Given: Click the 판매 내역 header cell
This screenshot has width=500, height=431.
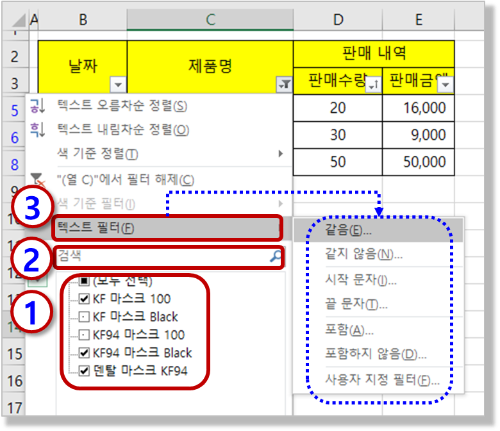Looking at the screenshot, I should [374, 54].
